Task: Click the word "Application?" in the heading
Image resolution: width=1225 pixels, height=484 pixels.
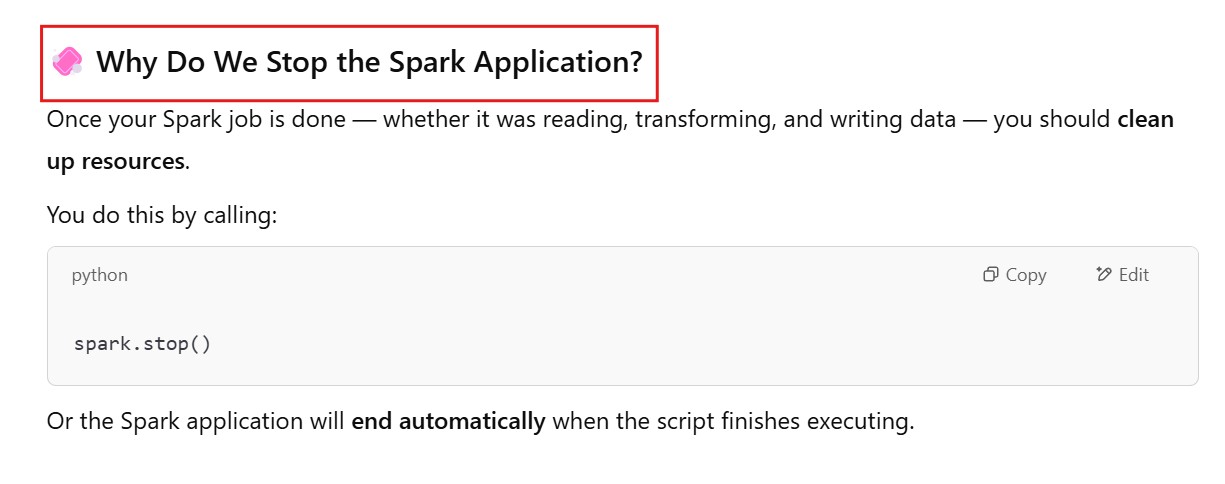Action: click(x=558, y=62)
